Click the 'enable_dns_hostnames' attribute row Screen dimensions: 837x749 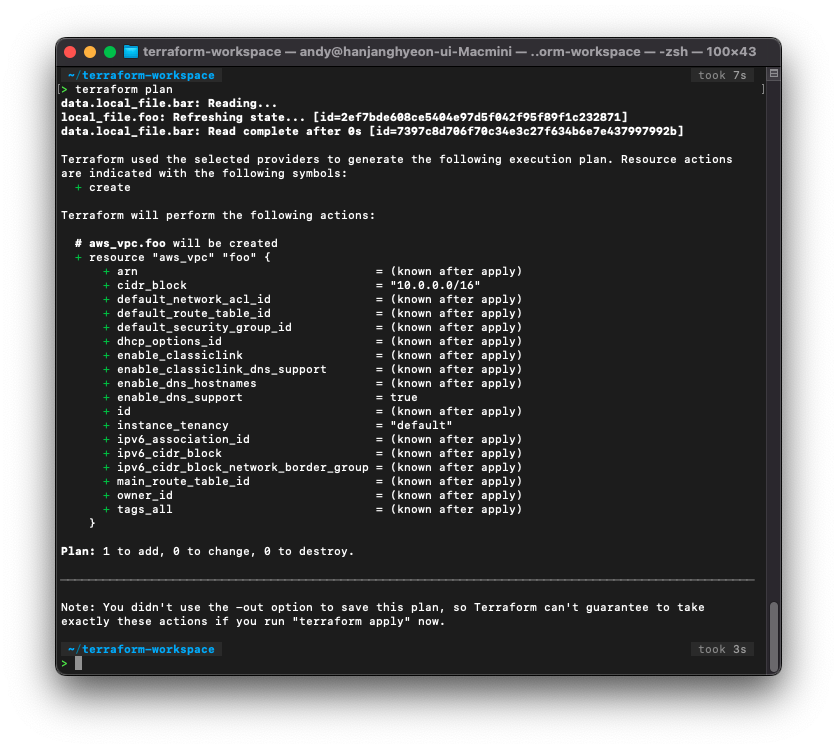pos(312,383)
